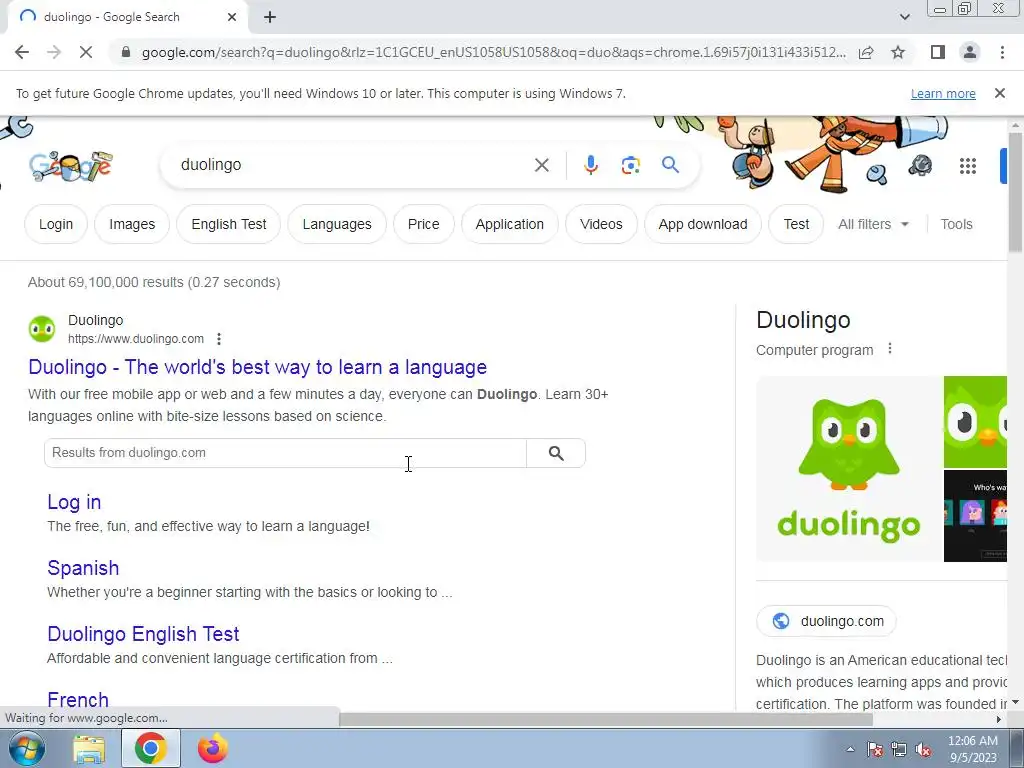
Task: Open the Log in sitelink
Action: pos(74,502)
